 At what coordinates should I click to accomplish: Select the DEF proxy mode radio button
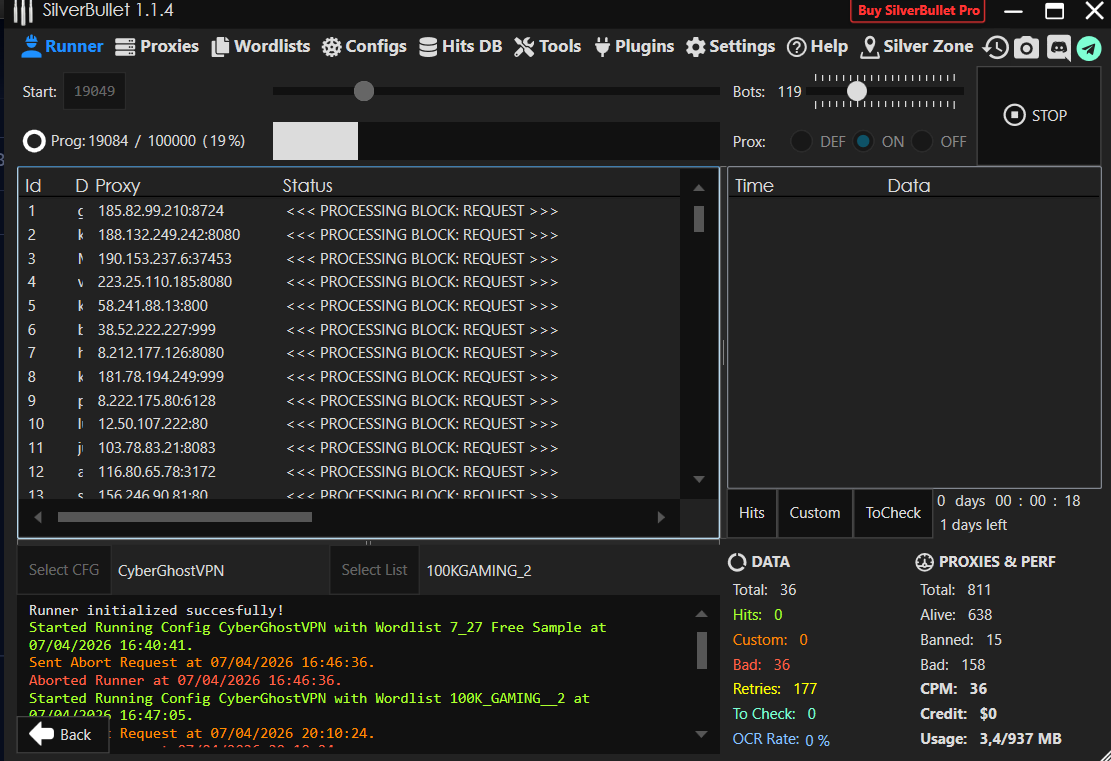point(801,142)
